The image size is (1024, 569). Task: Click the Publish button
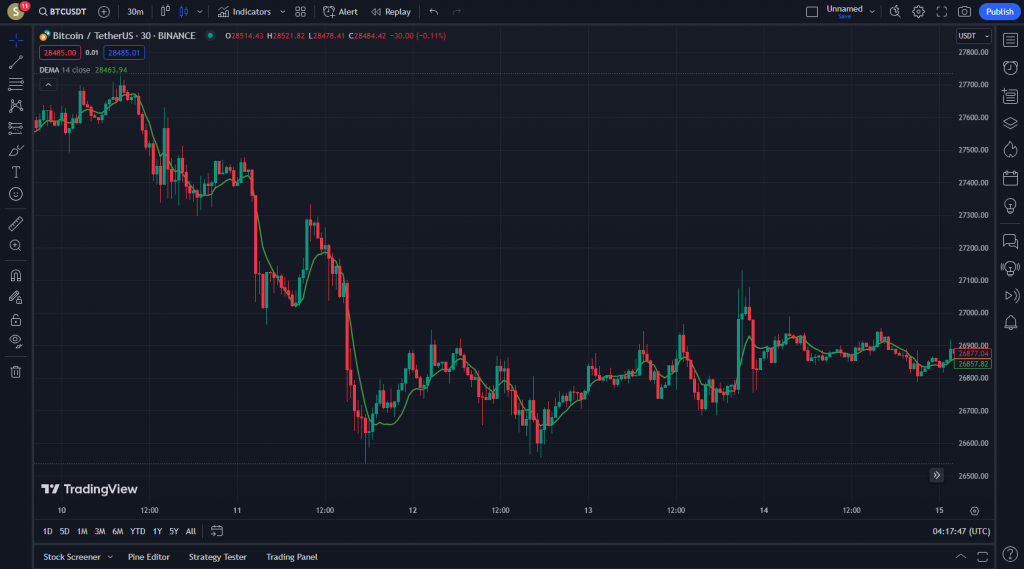(999, 12)
